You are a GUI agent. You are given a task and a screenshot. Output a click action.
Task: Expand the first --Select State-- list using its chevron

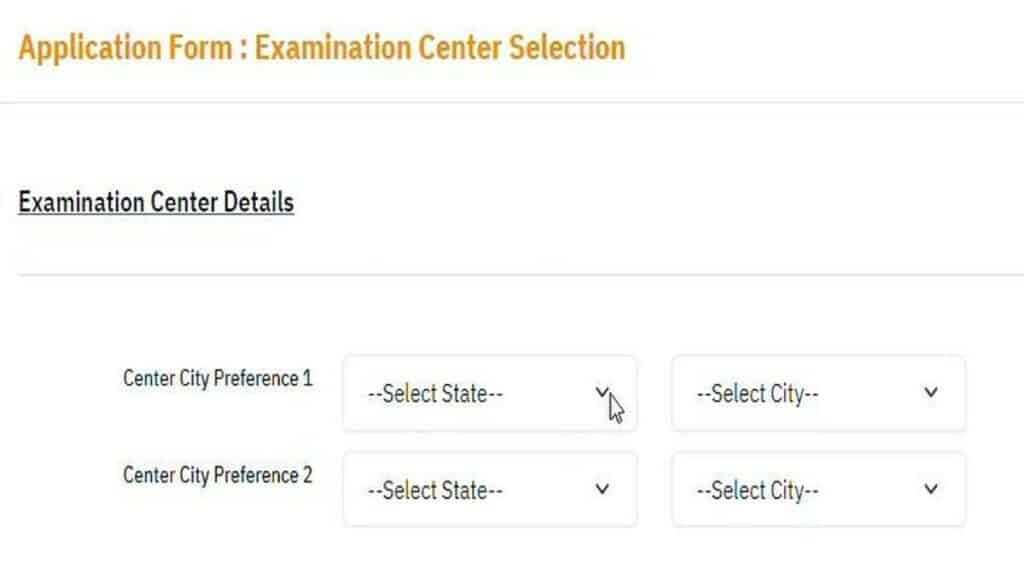[604, 393]
